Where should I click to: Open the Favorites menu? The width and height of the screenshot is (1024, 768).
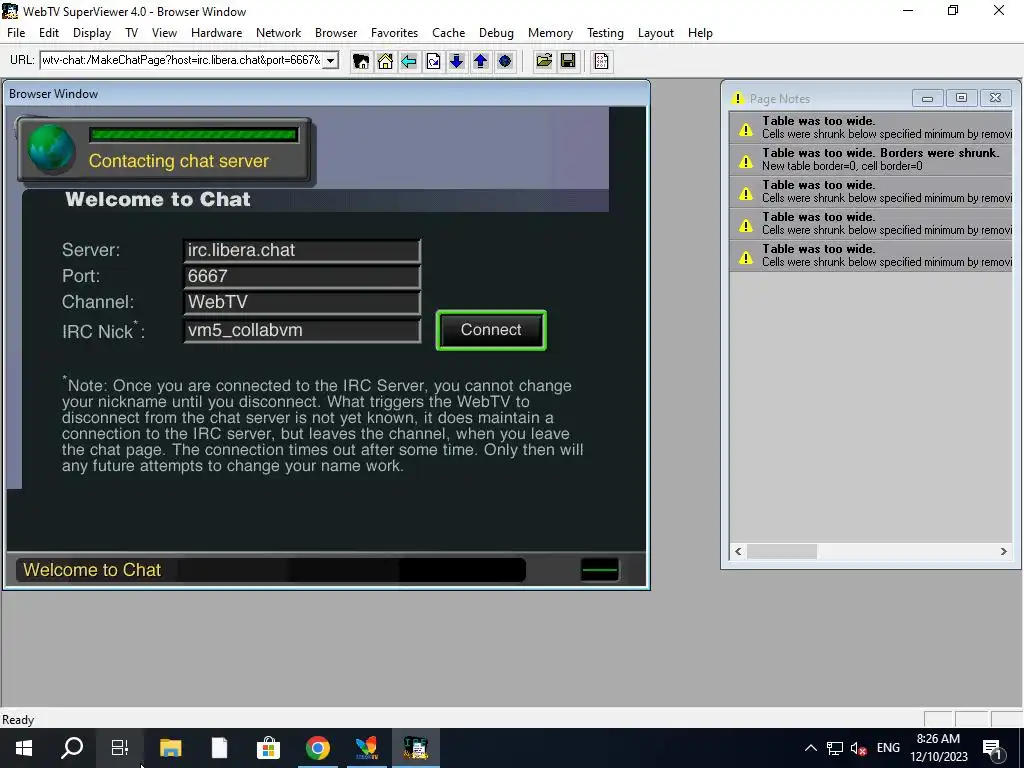point(394,33)
